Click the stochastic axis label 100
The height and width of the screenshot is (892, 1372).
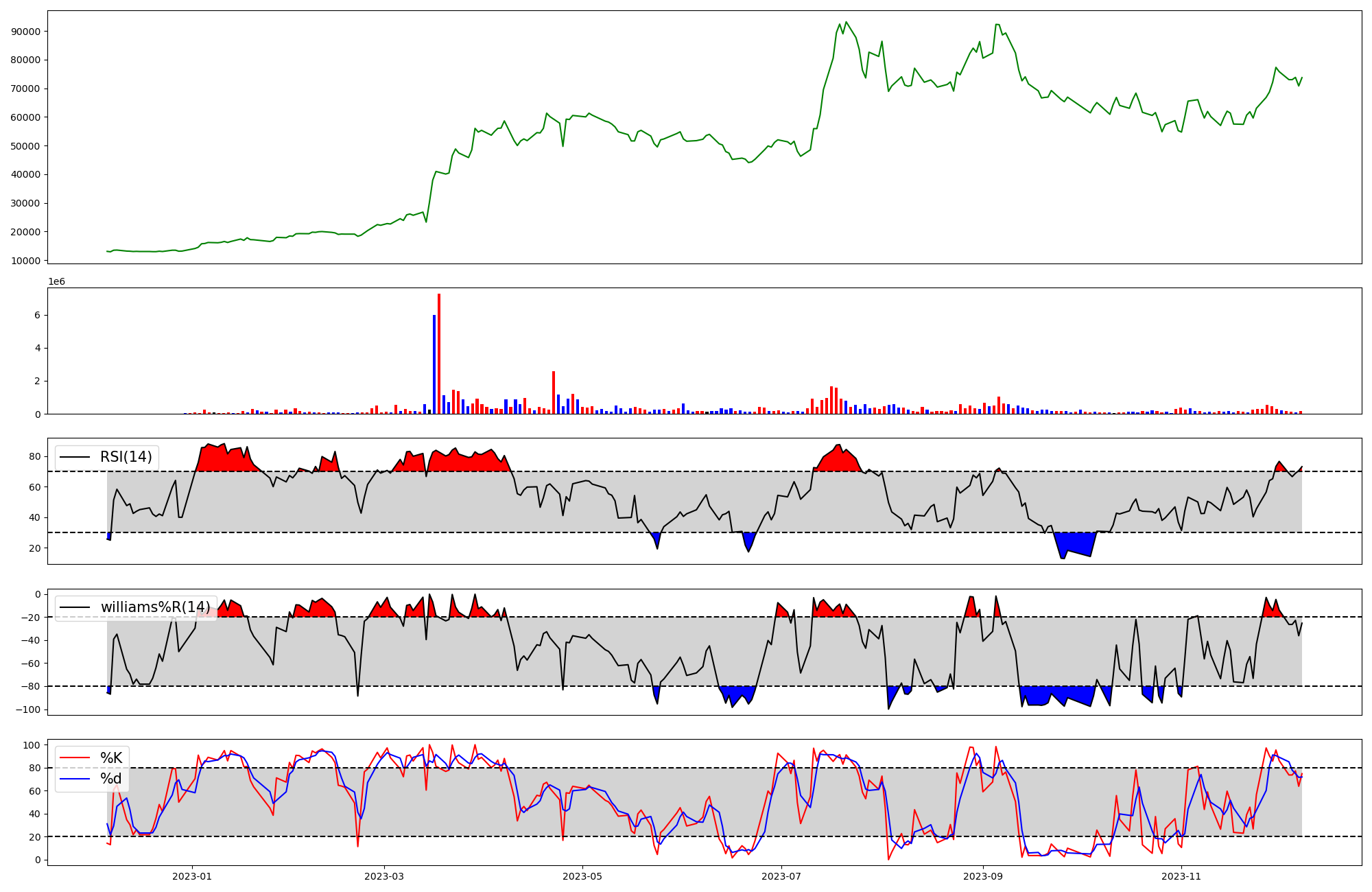click(x=32, y=745)
